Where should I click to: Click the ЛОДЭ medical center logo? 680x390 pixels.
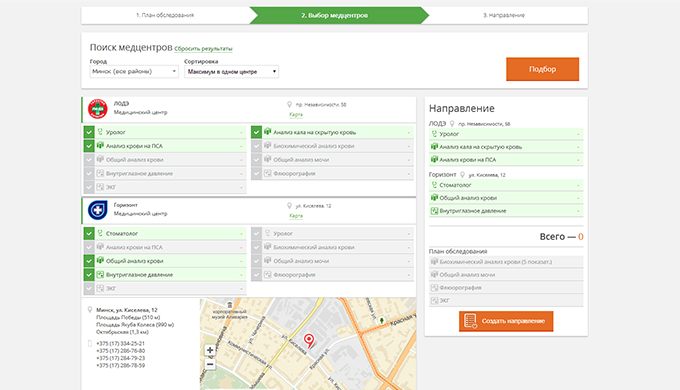pyautogui.click(x=98, y=108)
